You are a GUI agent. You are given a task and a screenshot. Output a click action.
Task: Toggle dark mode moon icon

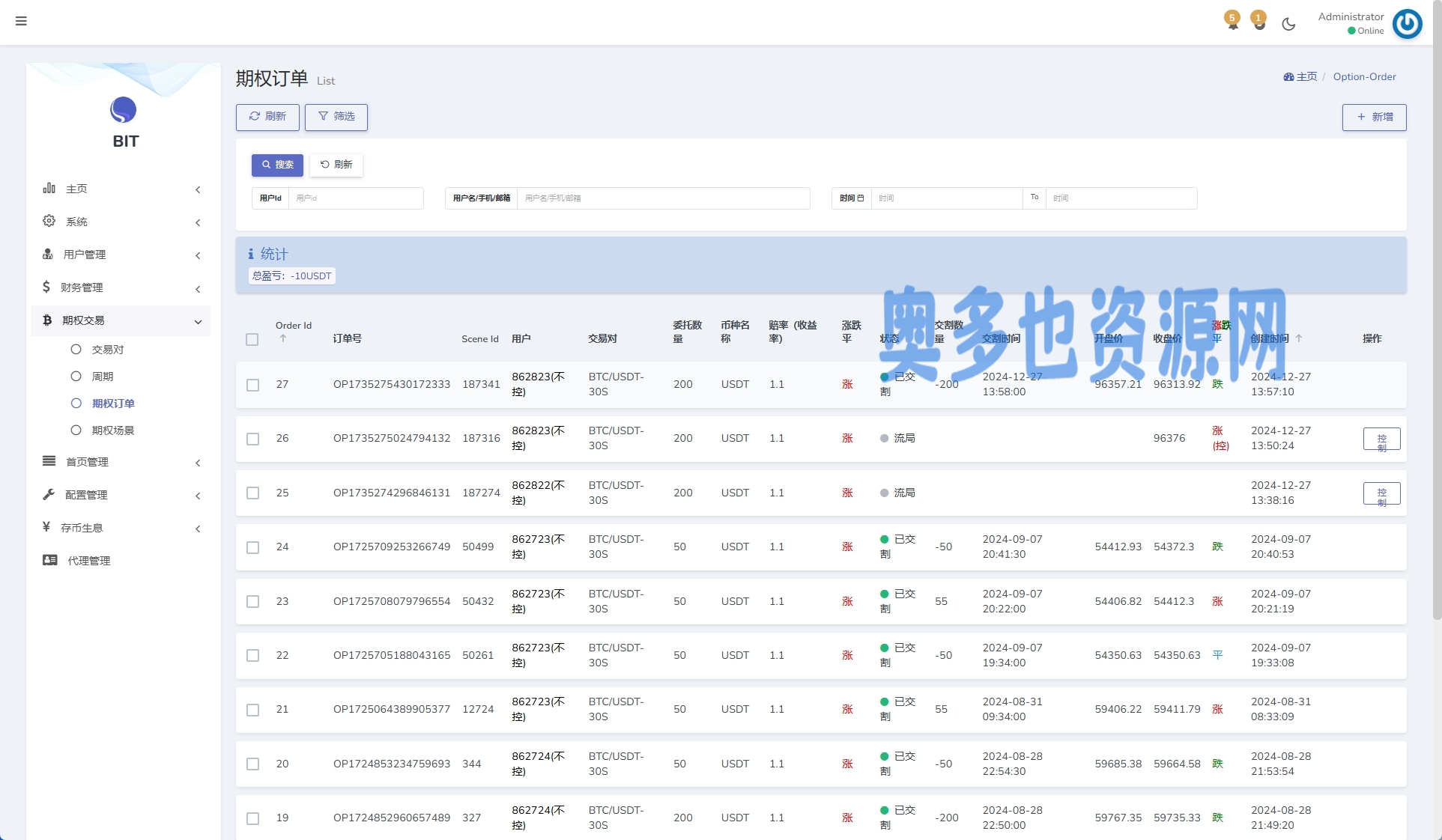click(x=1288, y=24)
